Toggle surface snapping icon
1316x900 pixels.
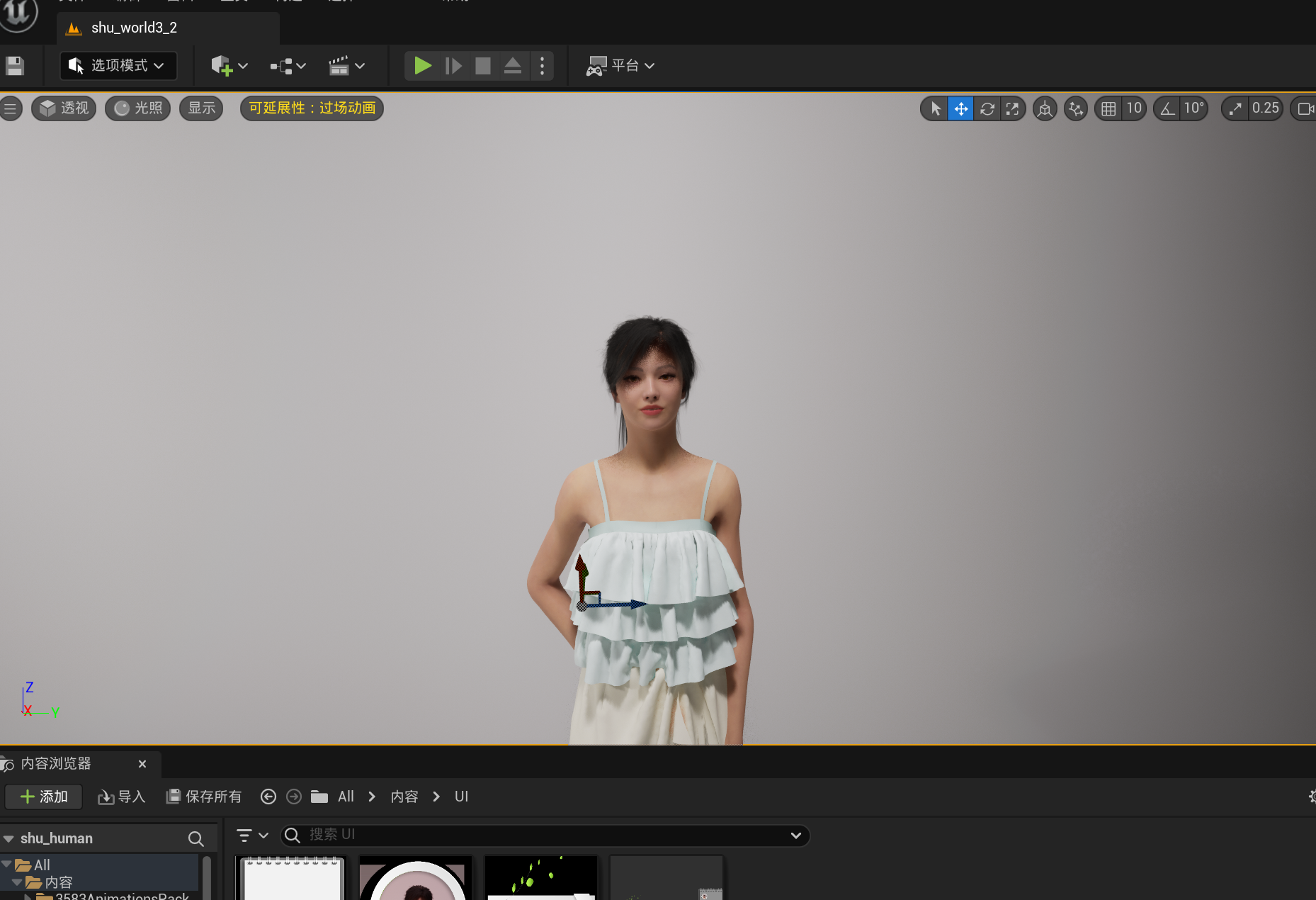tap(1076, 108)
